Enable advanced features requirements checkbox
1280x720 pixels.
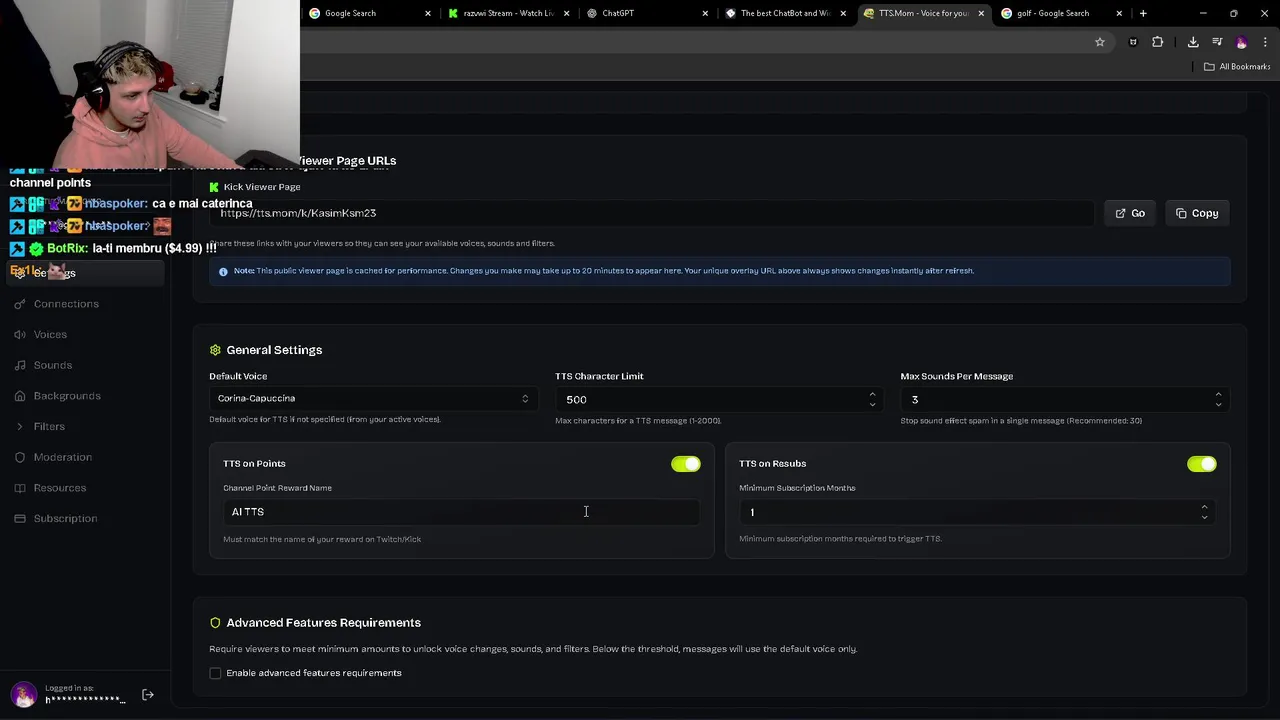[x=215, y=673]
